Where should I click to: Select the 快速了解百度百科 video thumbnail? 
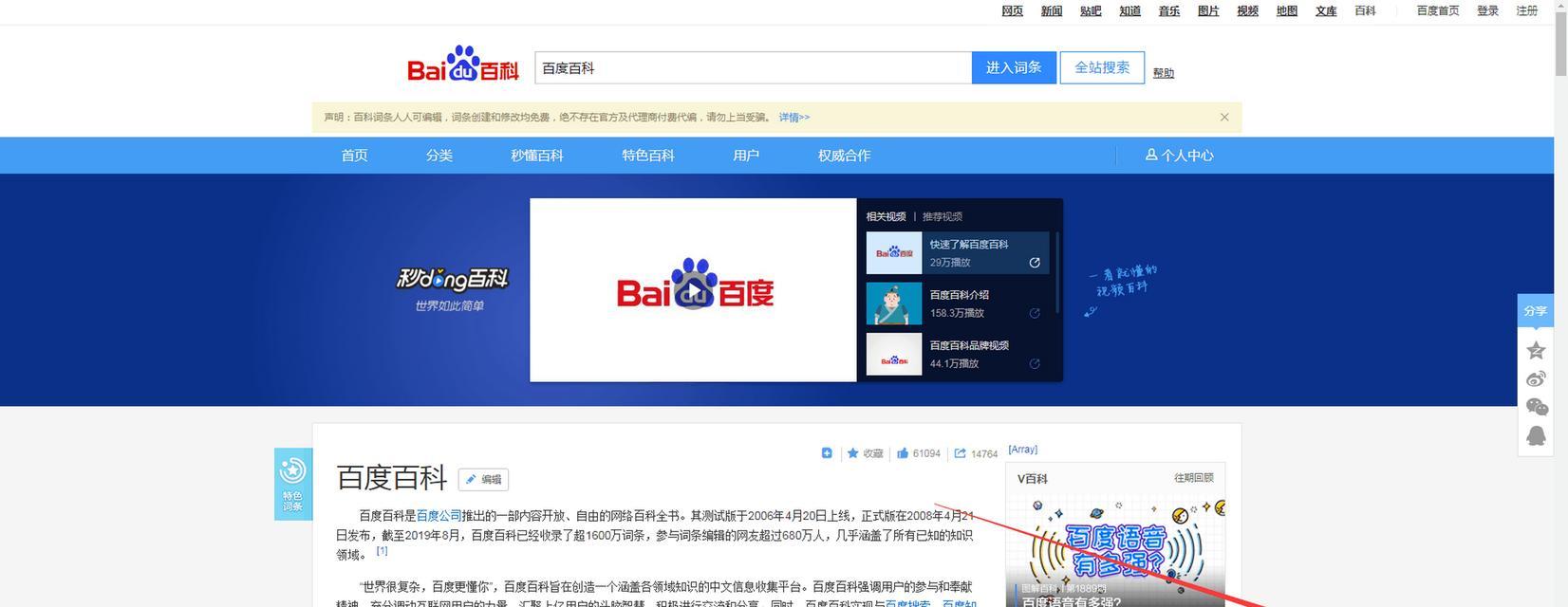(x=894, y=253)
